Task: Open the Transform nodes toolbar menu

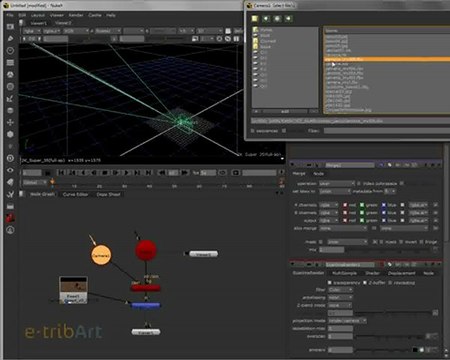Action: (10, 122)
